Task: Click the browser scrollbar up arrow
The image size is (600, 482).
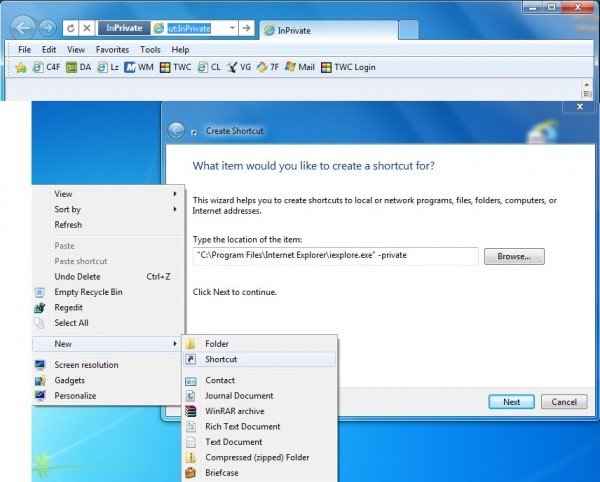Action: point(586,85)
